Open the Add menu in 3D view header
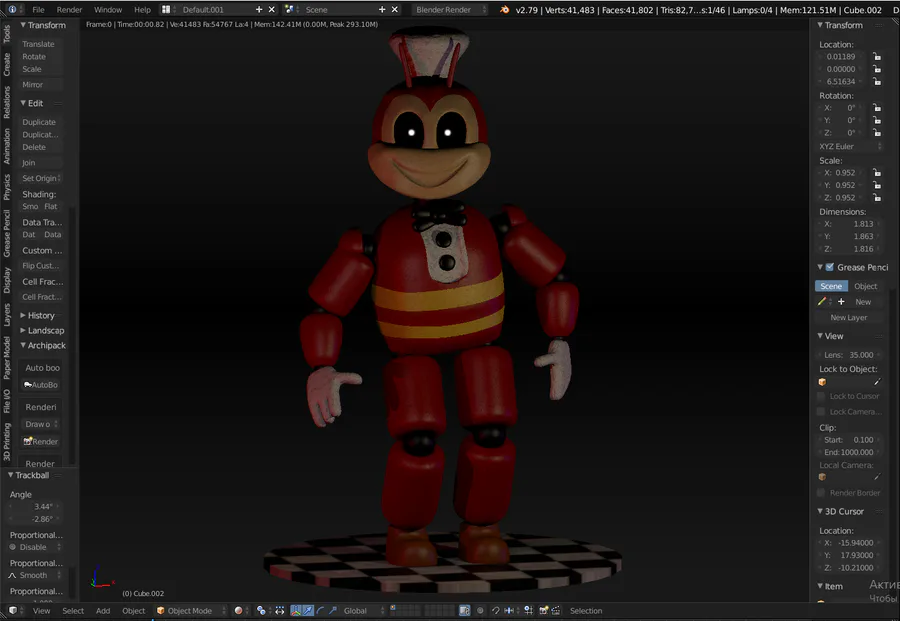This screenshot has width=900, height=621. [103, 610]
